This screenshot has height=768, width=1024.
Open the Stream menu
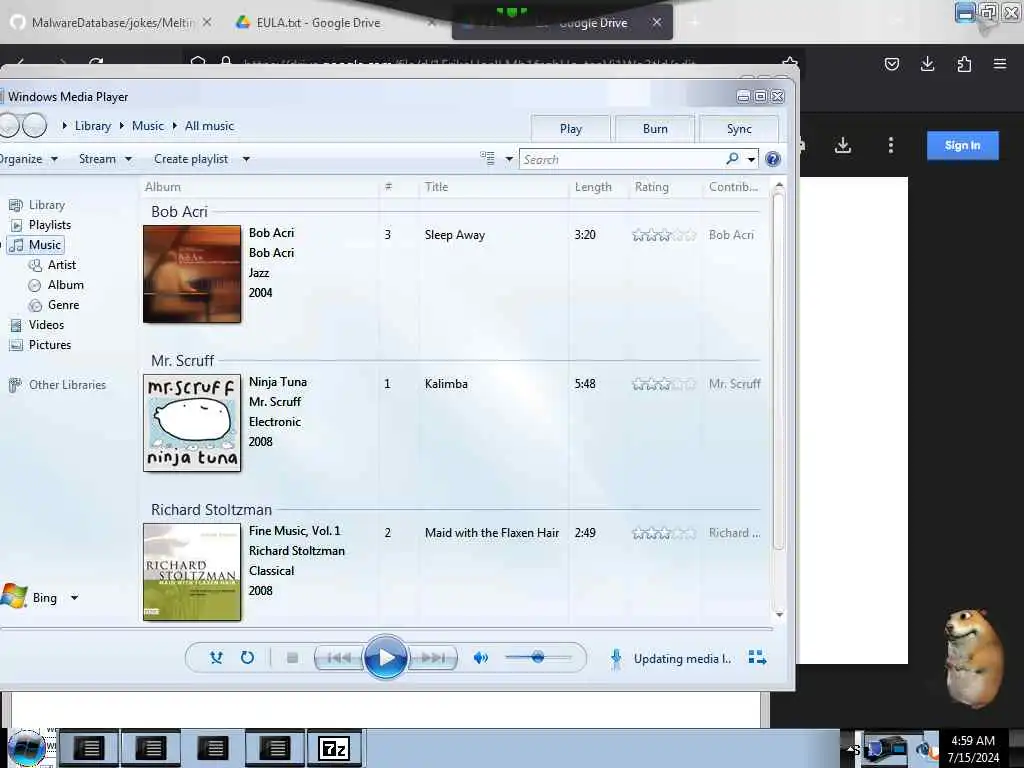pos(105,159)
